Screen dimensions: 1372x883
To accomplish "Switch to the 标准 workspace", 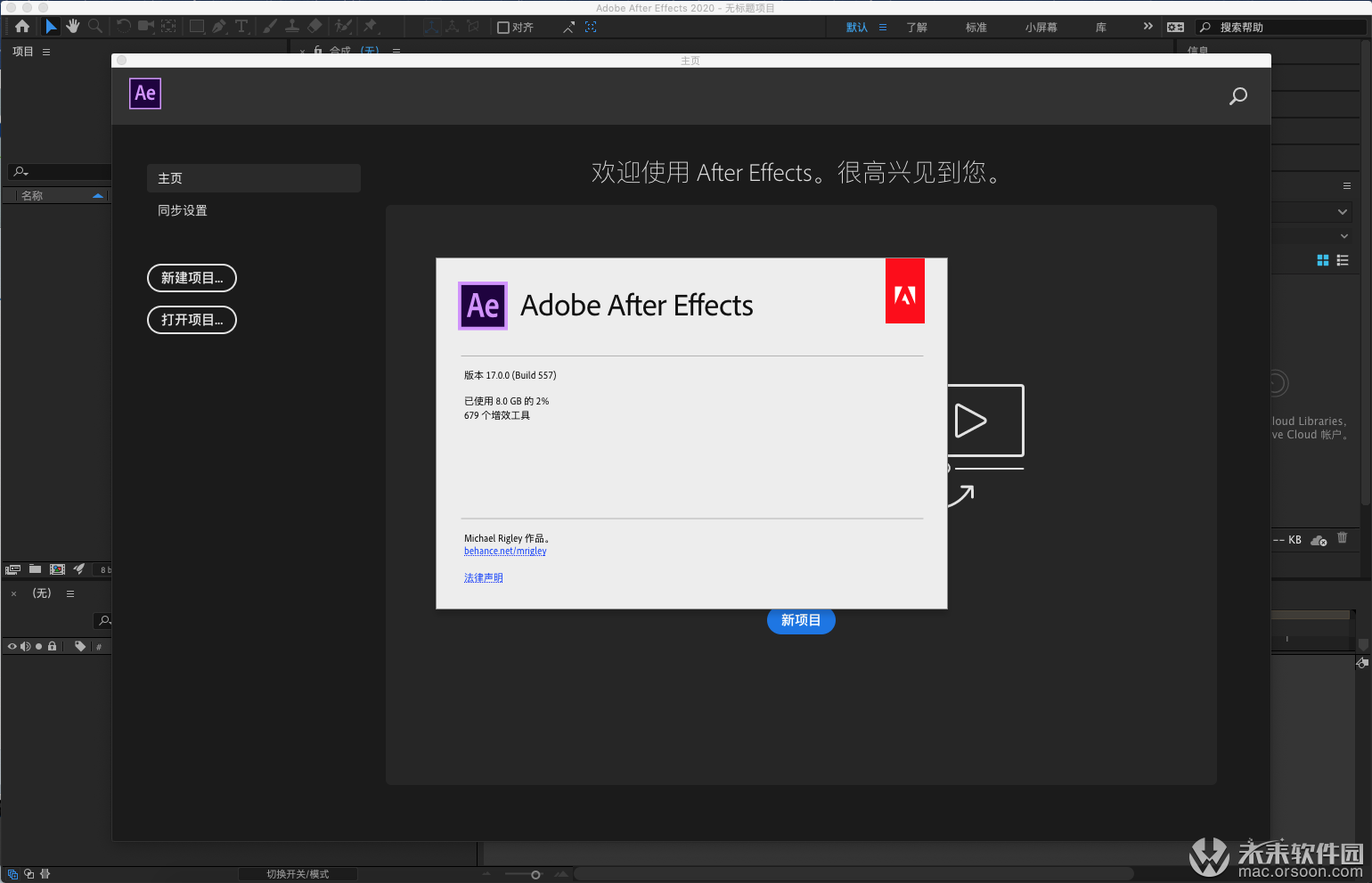I will tap(976, 28).
